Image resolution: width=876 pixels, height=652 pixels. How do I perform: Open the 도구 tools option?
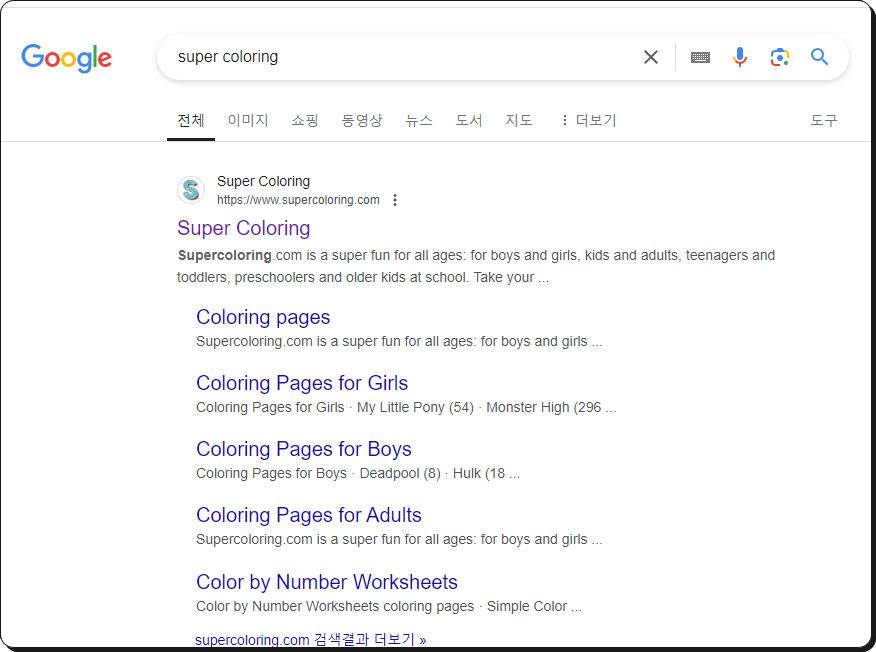tap(824, 120)
